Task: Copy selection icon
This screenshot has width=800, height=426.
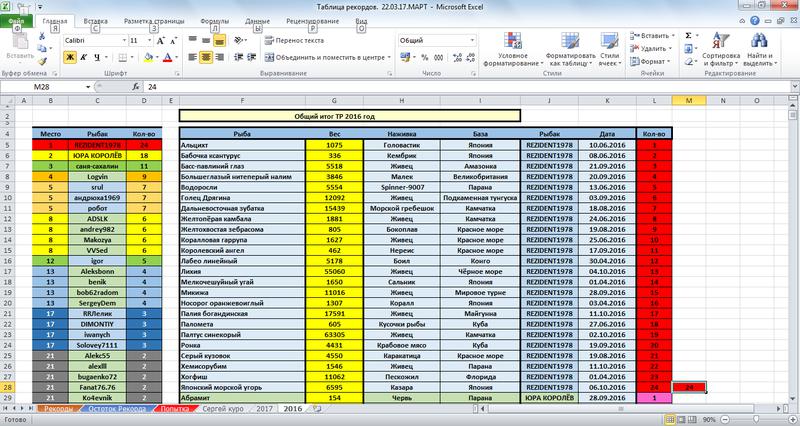Action: tap(41, 48)
